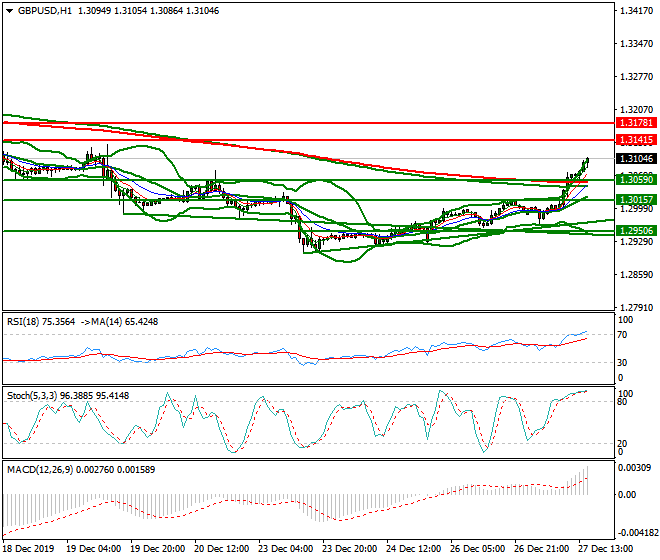Select the 23 Dec 04:00 time axis label

[285, 549]
